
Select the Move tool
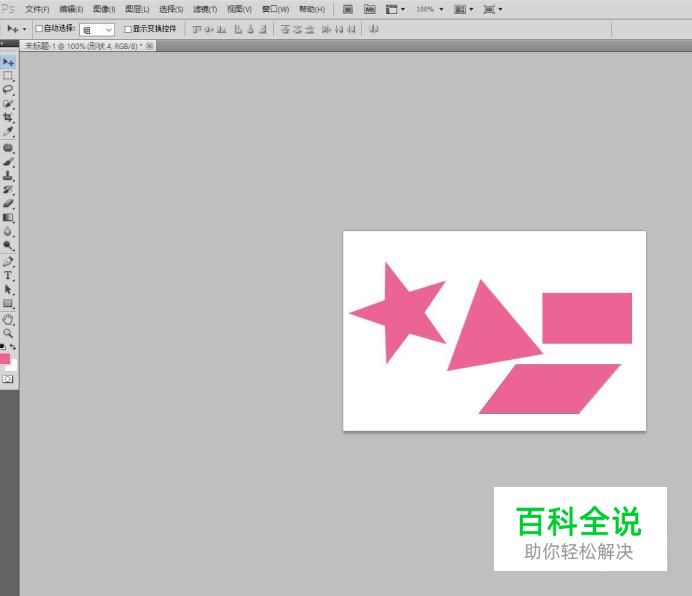click(x=8, y=62)
